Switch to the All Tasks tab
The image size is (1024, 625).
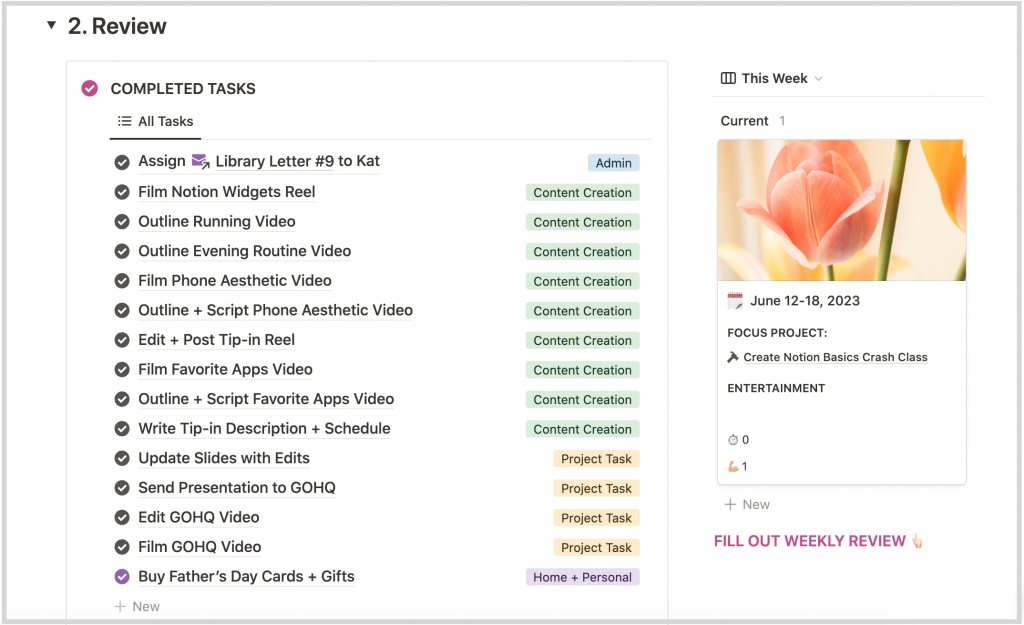click(155, 121)
